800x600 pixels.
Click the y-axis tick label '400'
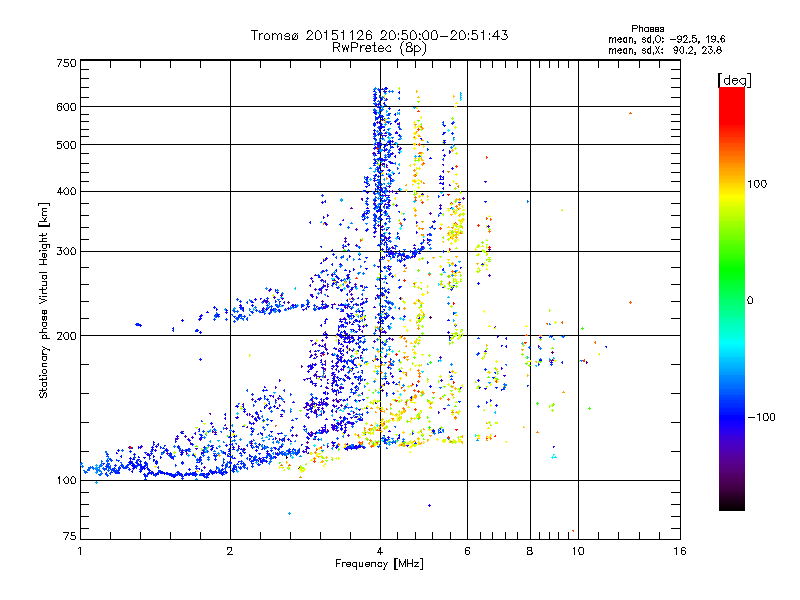(x=67, y=192)
